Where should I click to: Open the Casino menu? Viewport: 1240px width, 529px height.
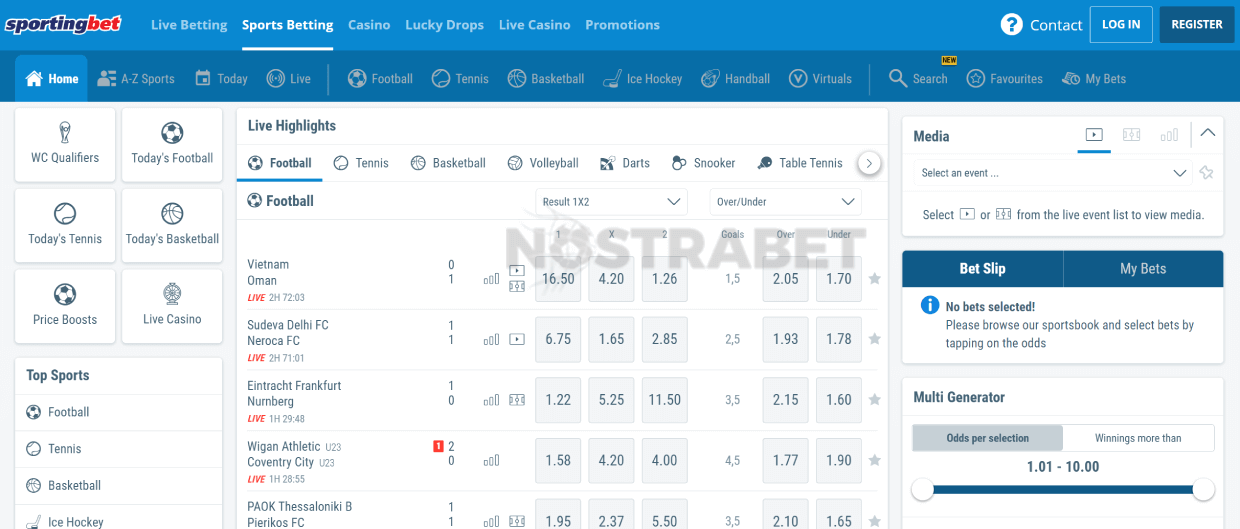click(369, 25)
